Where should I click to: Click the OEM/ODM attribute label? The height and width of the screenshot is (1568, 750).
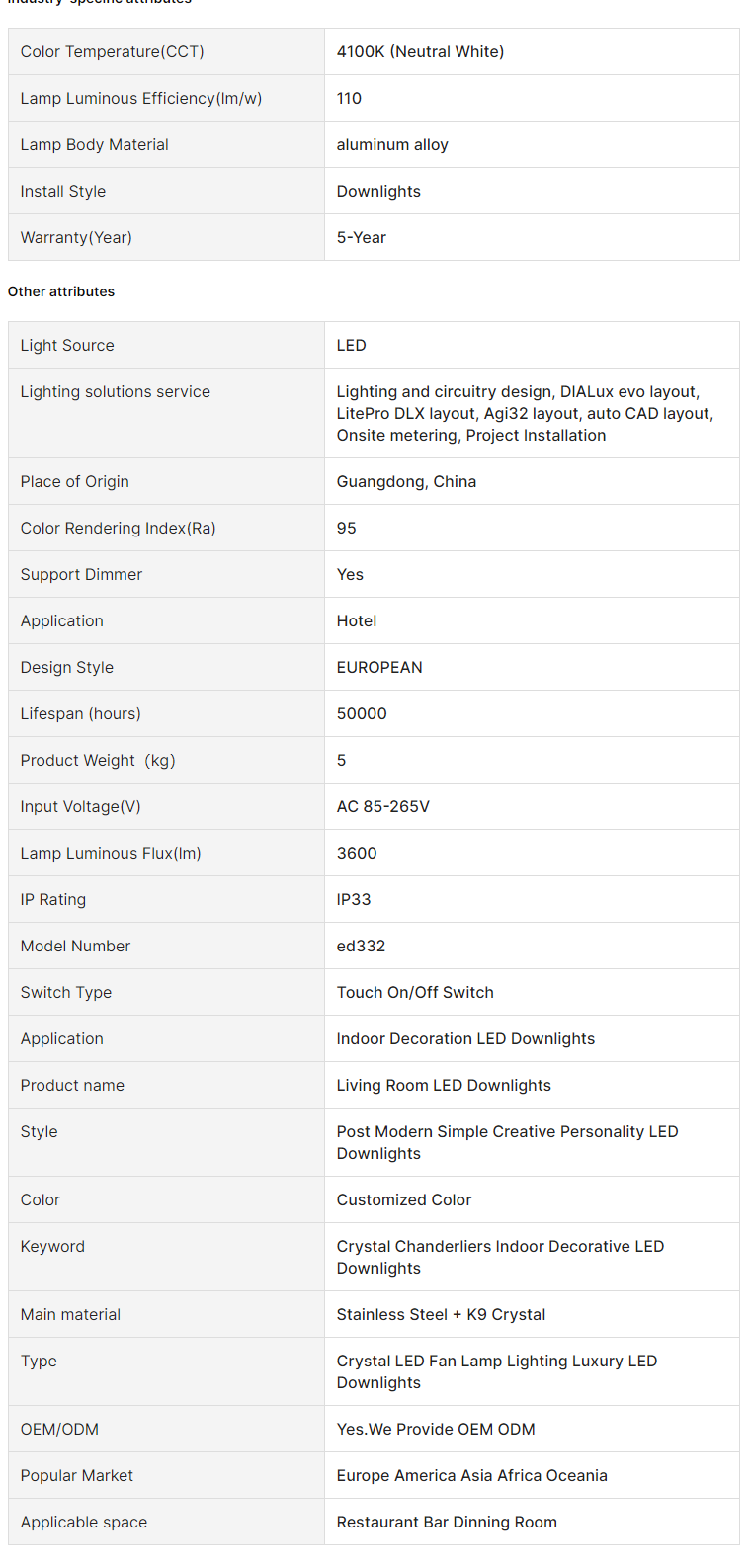click(59, 1429)
